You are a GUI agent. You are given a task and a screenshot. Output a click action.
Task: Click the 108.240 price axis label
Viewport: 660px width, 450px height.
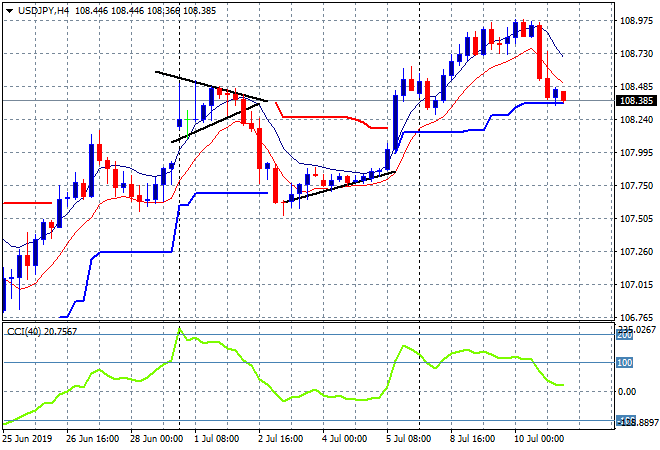click(x=636, y=120)
